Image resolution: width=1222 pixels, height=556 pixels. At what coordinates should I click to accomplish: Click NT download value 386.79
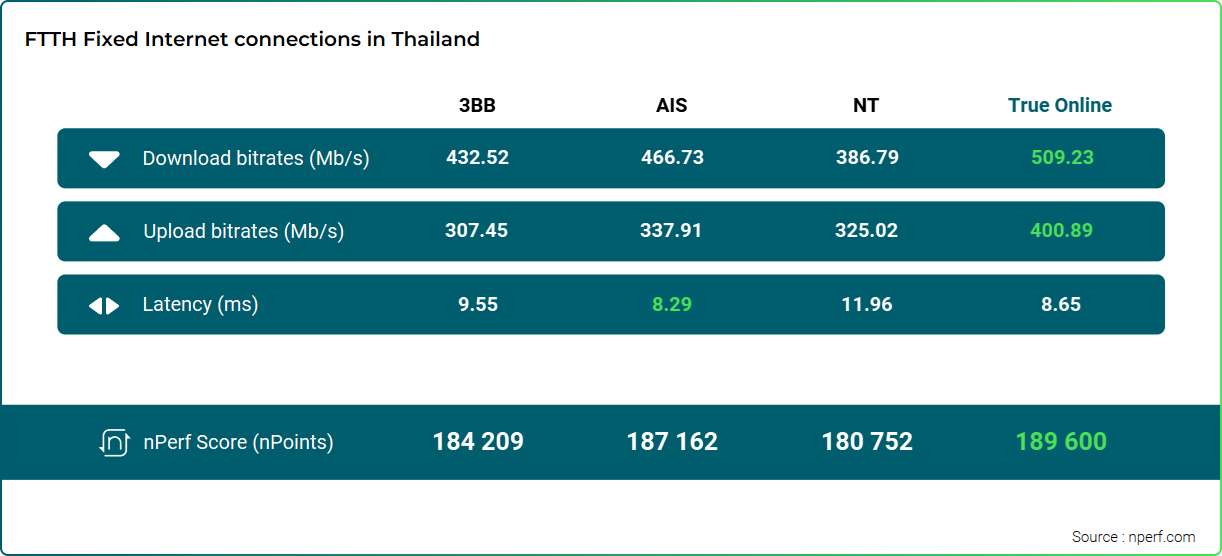867,158
